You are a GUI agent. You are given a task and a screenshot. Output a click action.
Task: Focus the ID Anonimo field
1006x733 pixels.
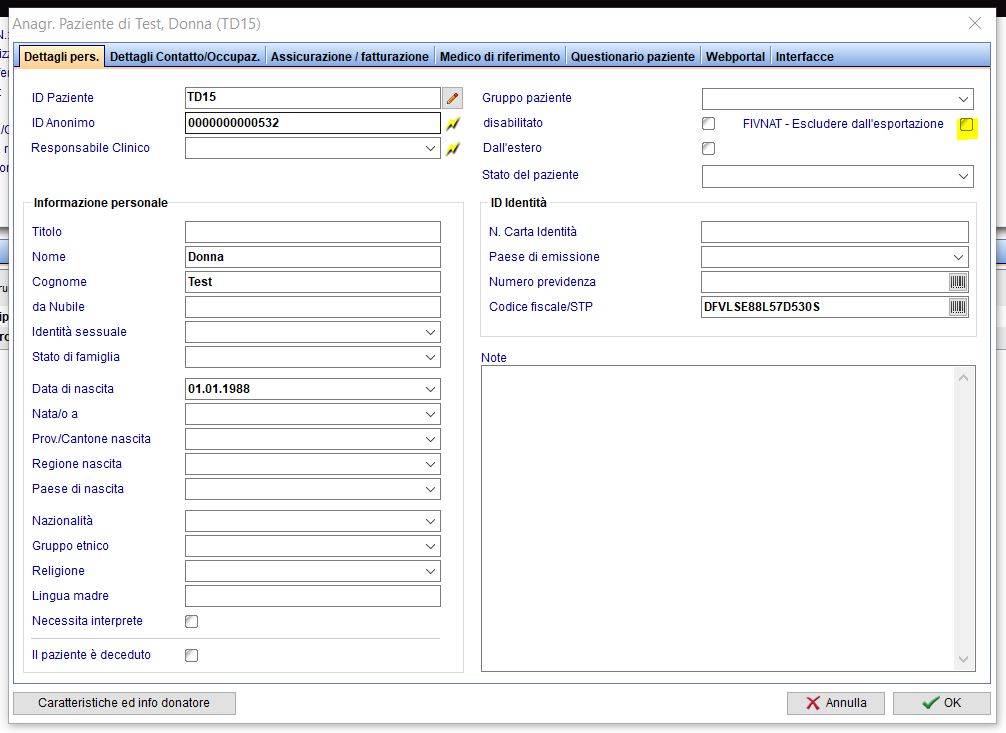click(x=312, y=123)
